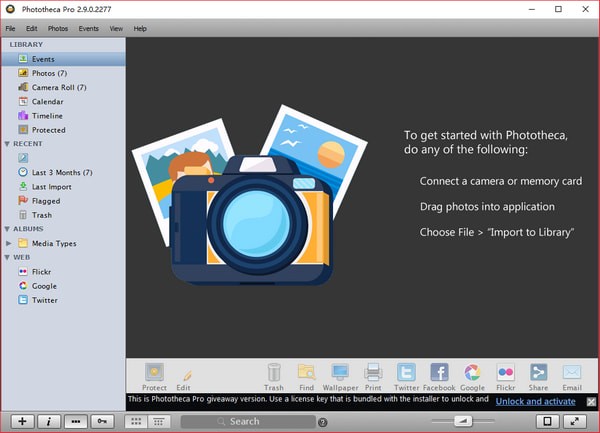Click the Protect icon in bottom toolbar

(154, 374)
